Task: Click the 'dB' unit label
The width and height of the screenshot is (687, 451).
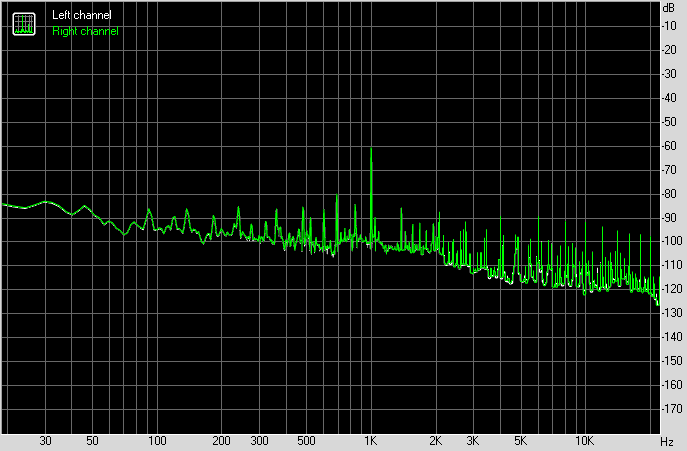Action: [669, 8]
